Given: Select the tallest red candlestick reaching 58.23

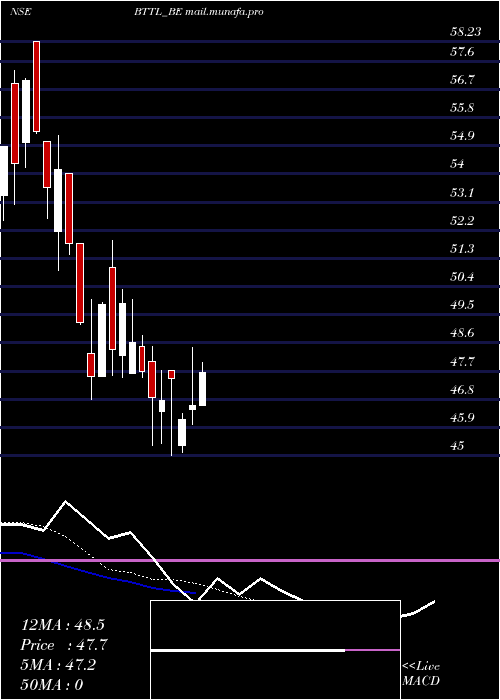Looking at the screenshot, I should (36, 87).
